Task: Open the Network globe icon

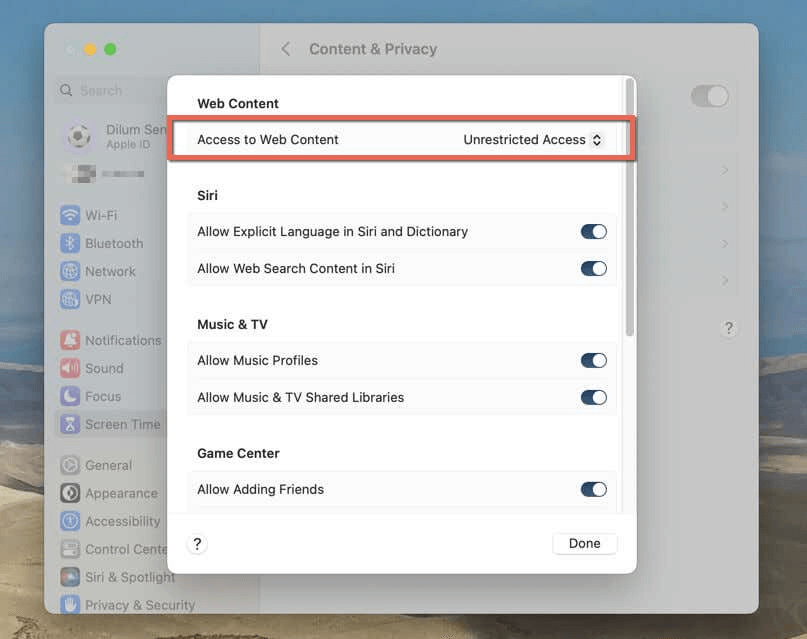Action: click(x=70, y=271)
